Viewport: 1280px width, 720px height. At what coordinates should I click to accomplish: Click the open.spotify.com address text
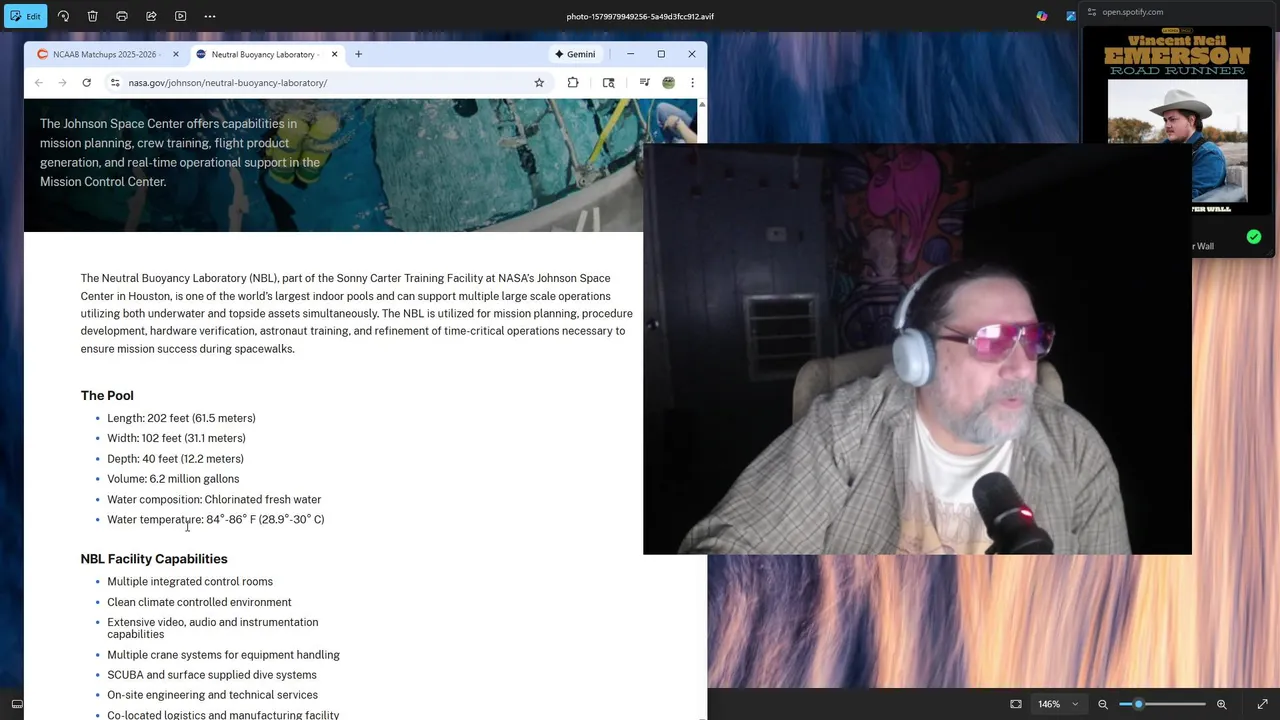tap(1132, 12)
